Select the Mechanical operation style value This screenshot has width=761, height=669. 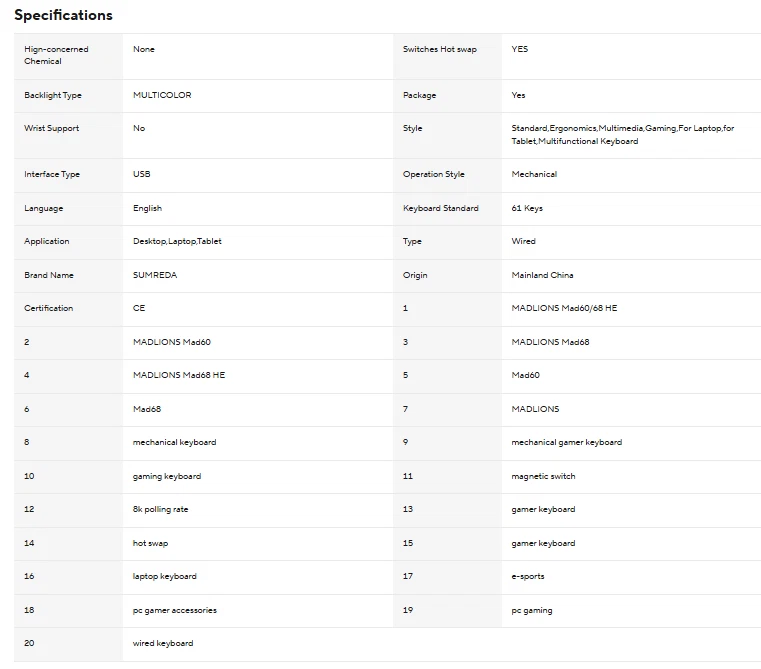(534, 174)
